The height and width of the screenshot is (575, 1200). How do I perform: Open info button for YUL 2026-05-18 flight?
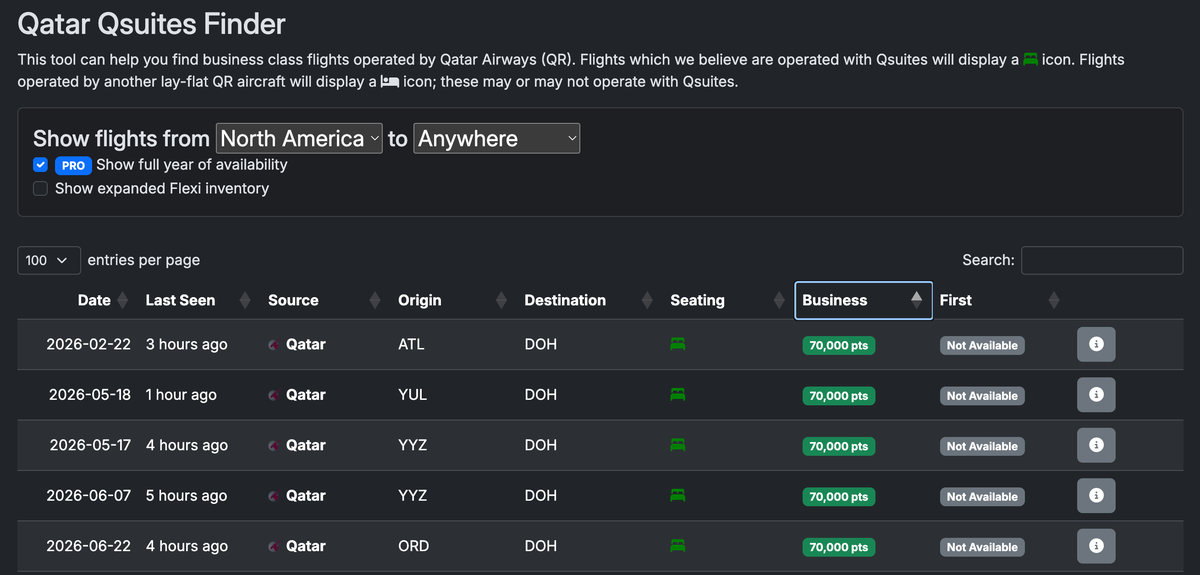[1096, 395]
